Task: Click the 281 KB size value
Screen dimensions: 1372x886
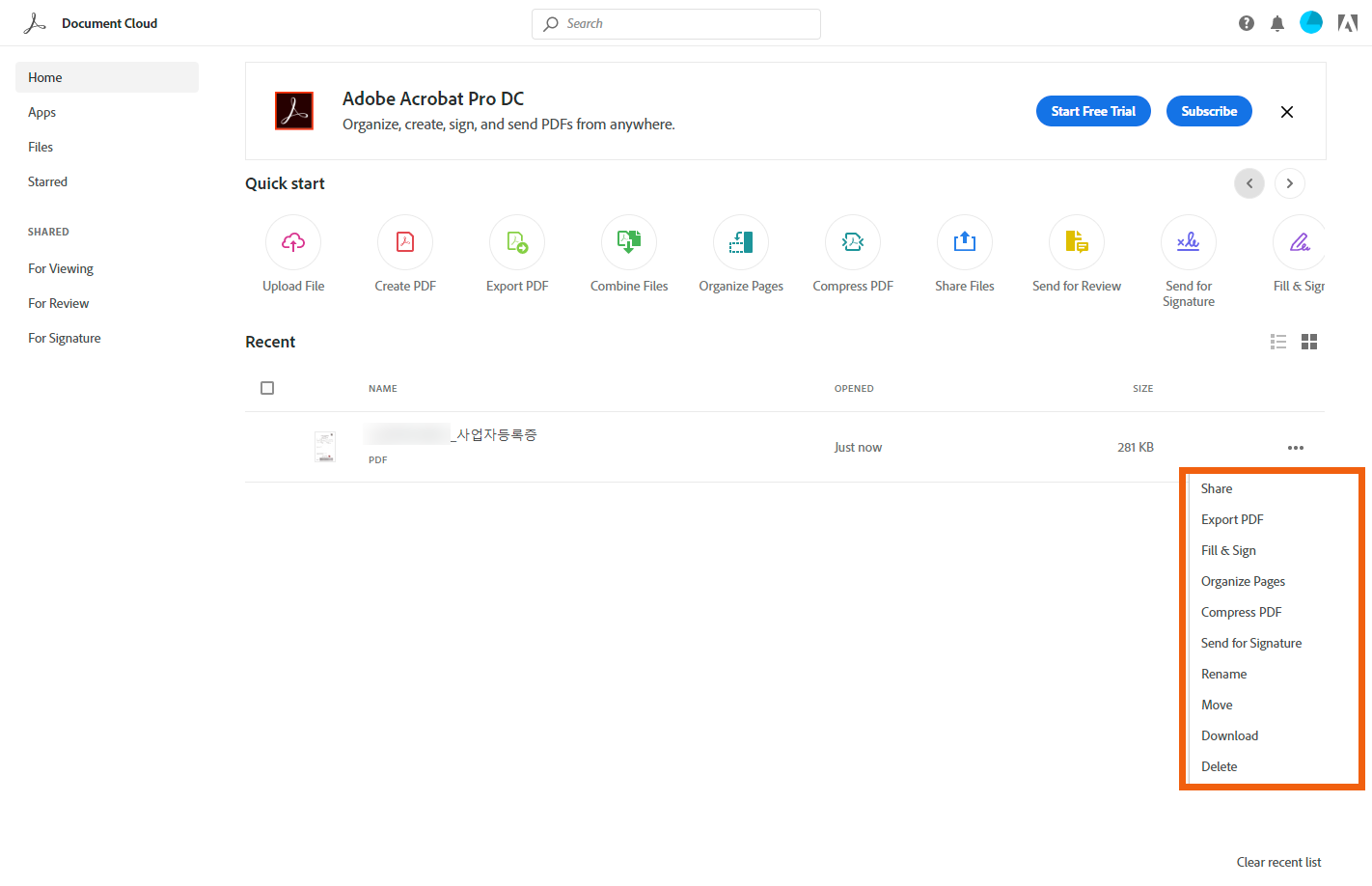Action: click(1136, 447)
